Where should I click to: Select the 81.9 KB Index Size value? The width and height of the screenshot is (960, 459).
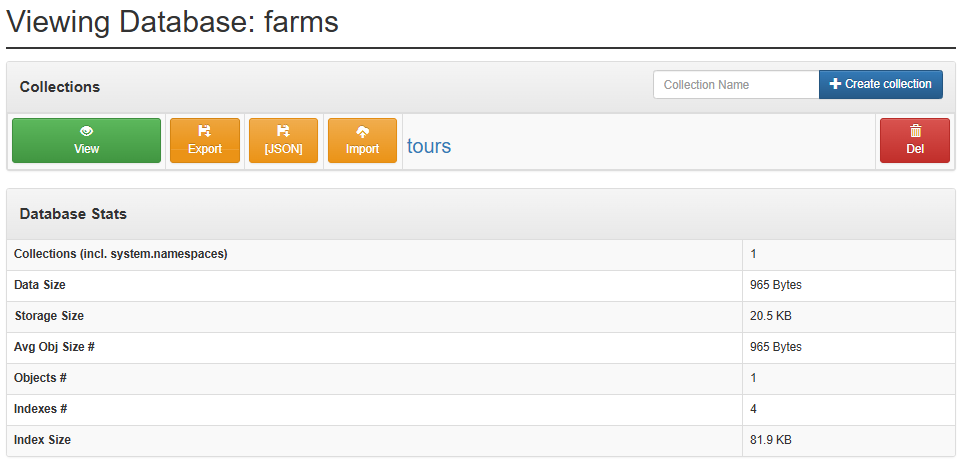pyautogui.click(x=771, y=440)
